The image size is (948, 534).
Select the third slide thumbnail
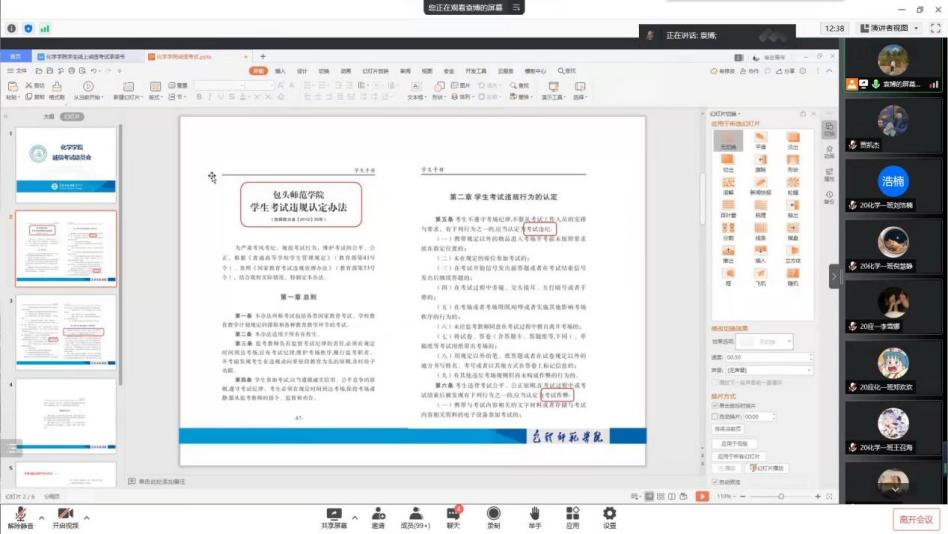point(66,332)
